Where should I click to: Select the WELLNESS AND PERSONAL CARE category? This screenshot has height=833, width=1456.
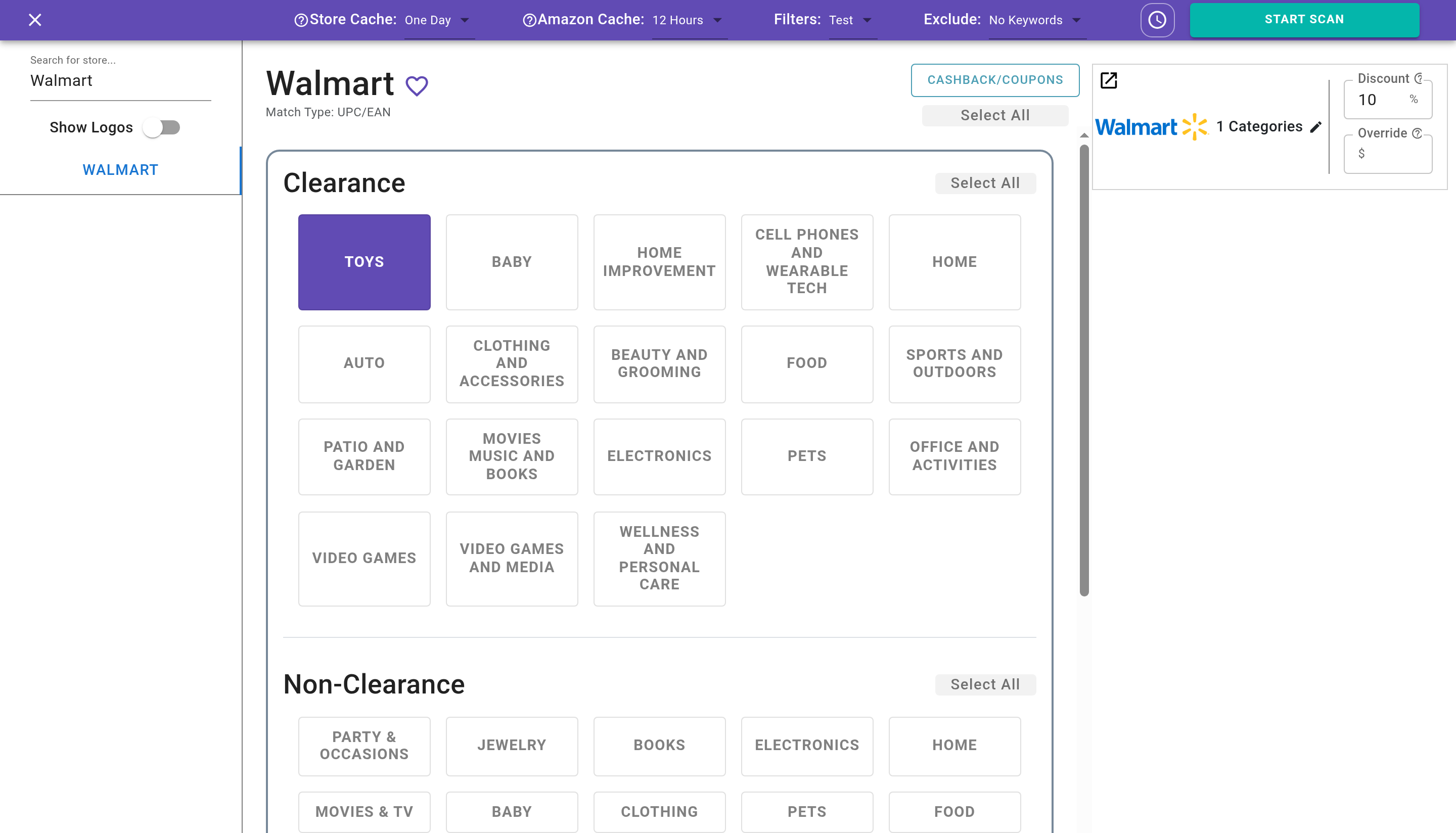point(659,559)
